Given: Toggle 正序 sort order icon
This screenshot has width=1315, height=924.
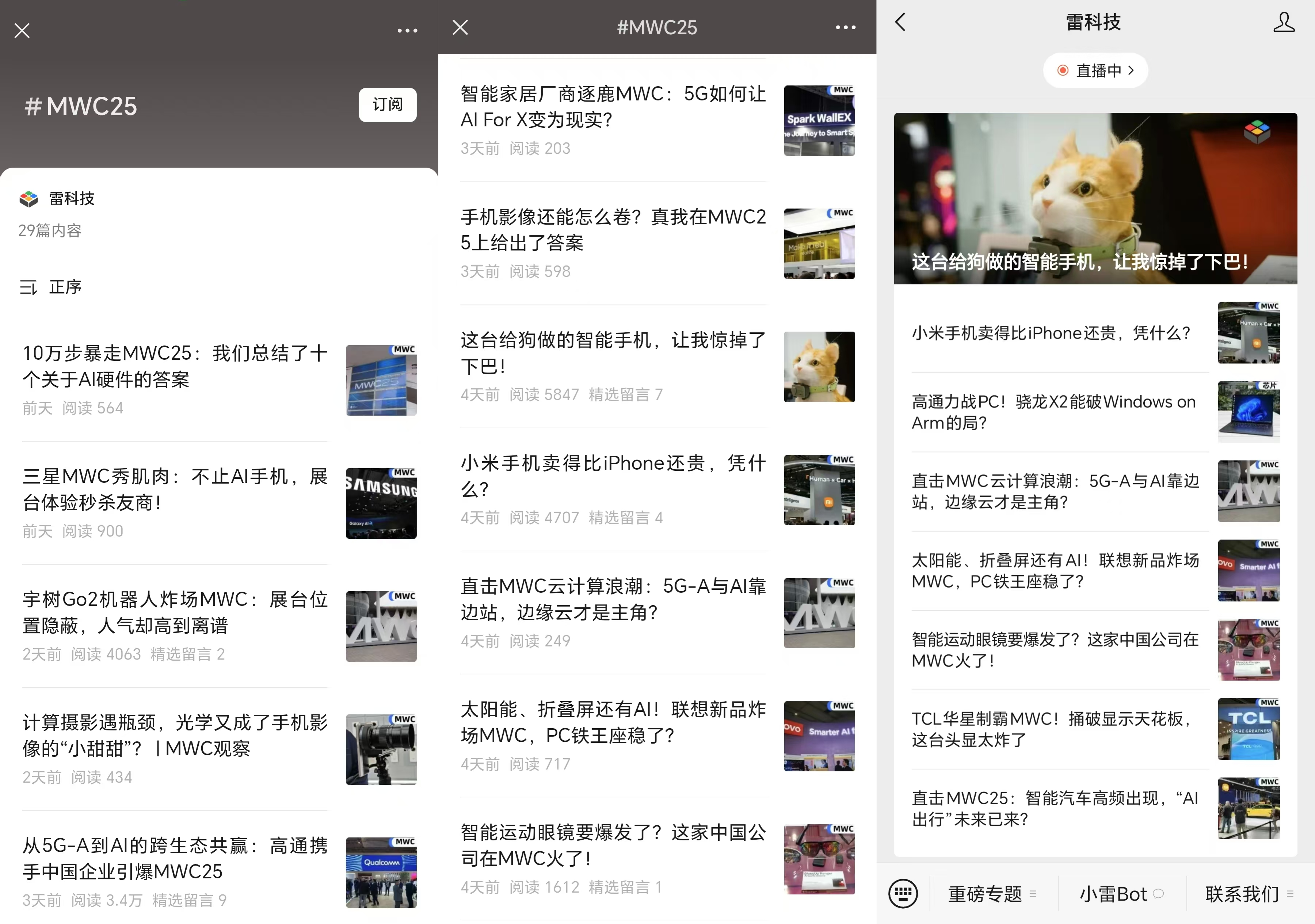Looking at the screenshot, I should (x=28, y=287).
